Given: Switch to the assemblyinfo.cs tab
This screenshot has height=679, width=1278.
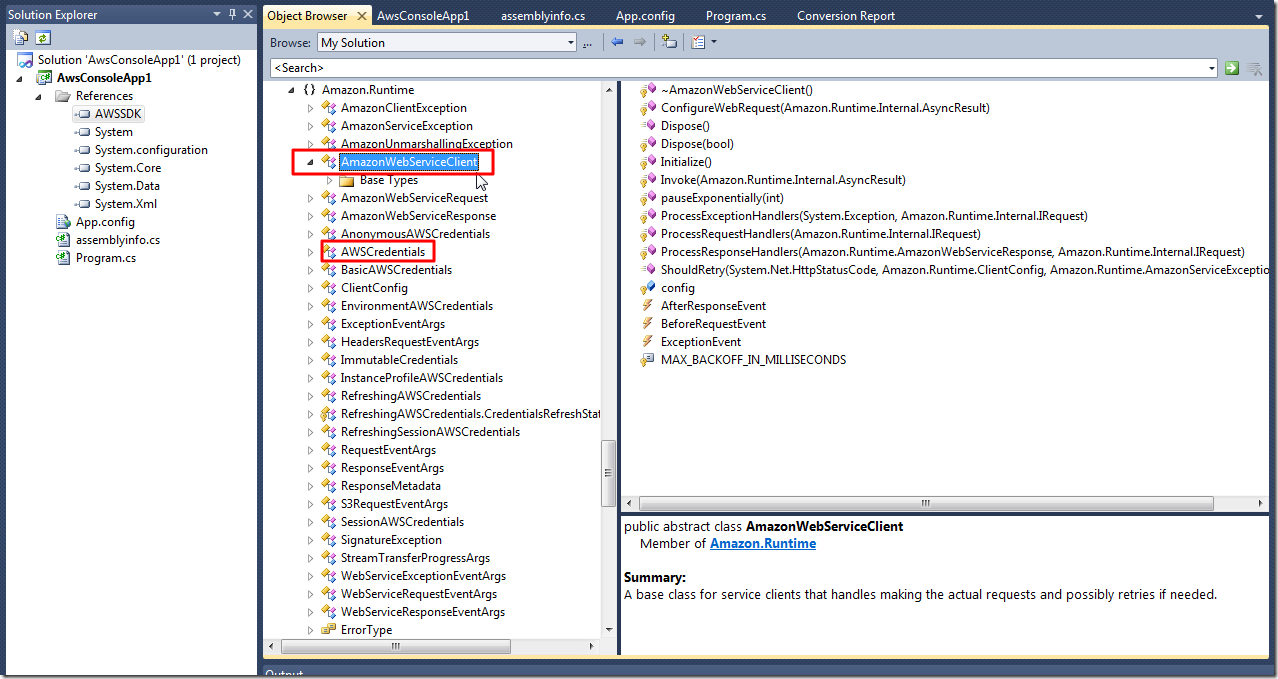Looking at the screenshot, I should pos(543,16).
